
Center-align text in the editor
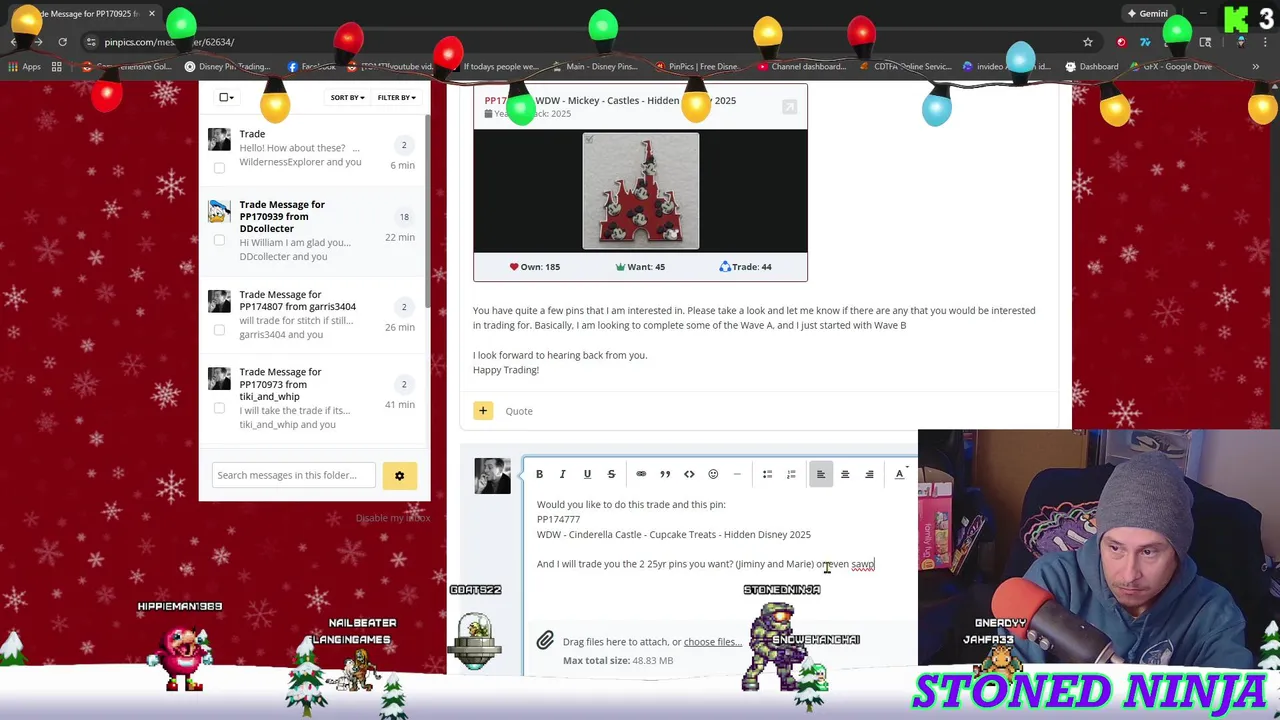[845, 474]
